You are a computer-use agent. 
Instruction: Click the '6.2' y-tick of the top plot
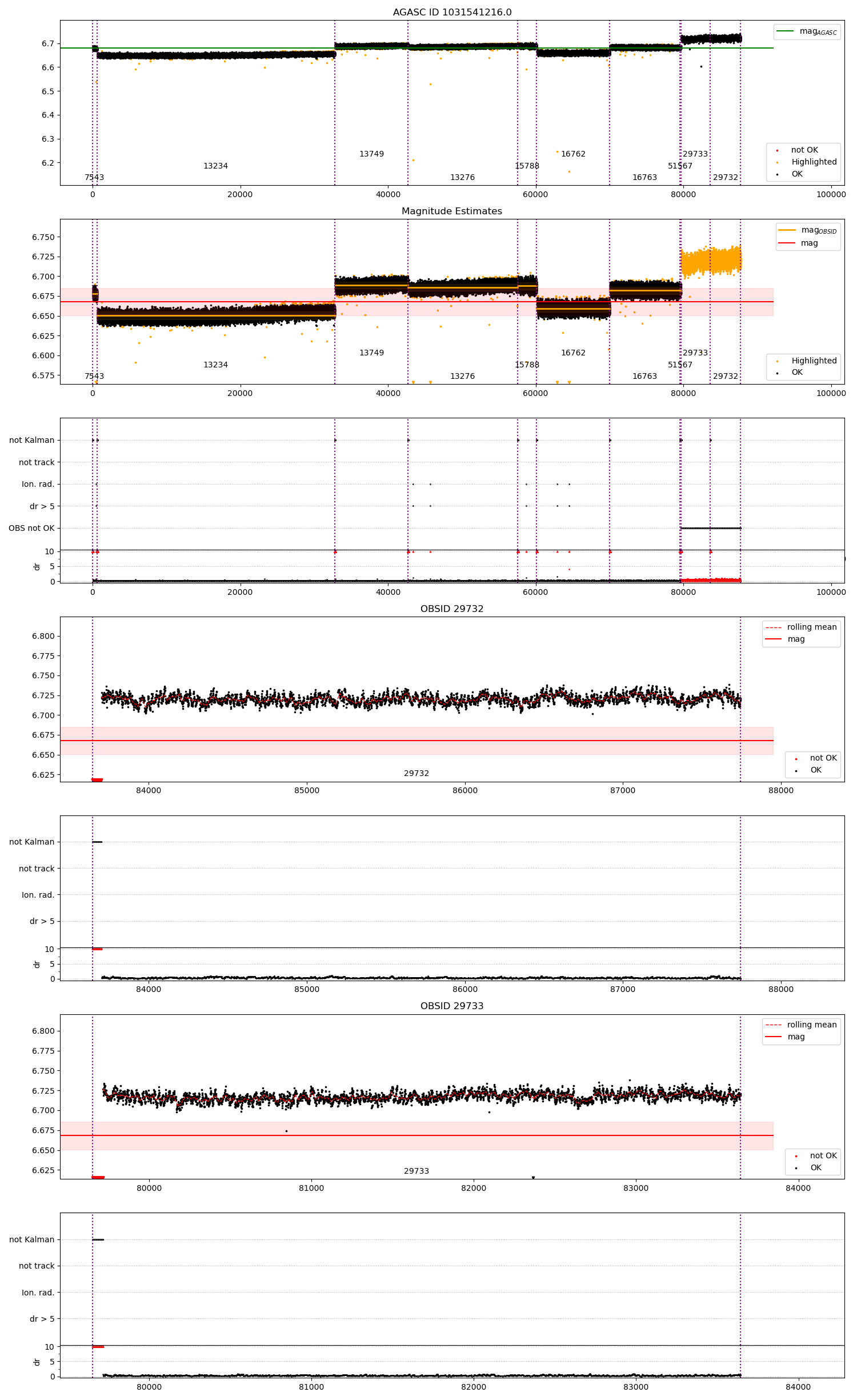point(48,163)
